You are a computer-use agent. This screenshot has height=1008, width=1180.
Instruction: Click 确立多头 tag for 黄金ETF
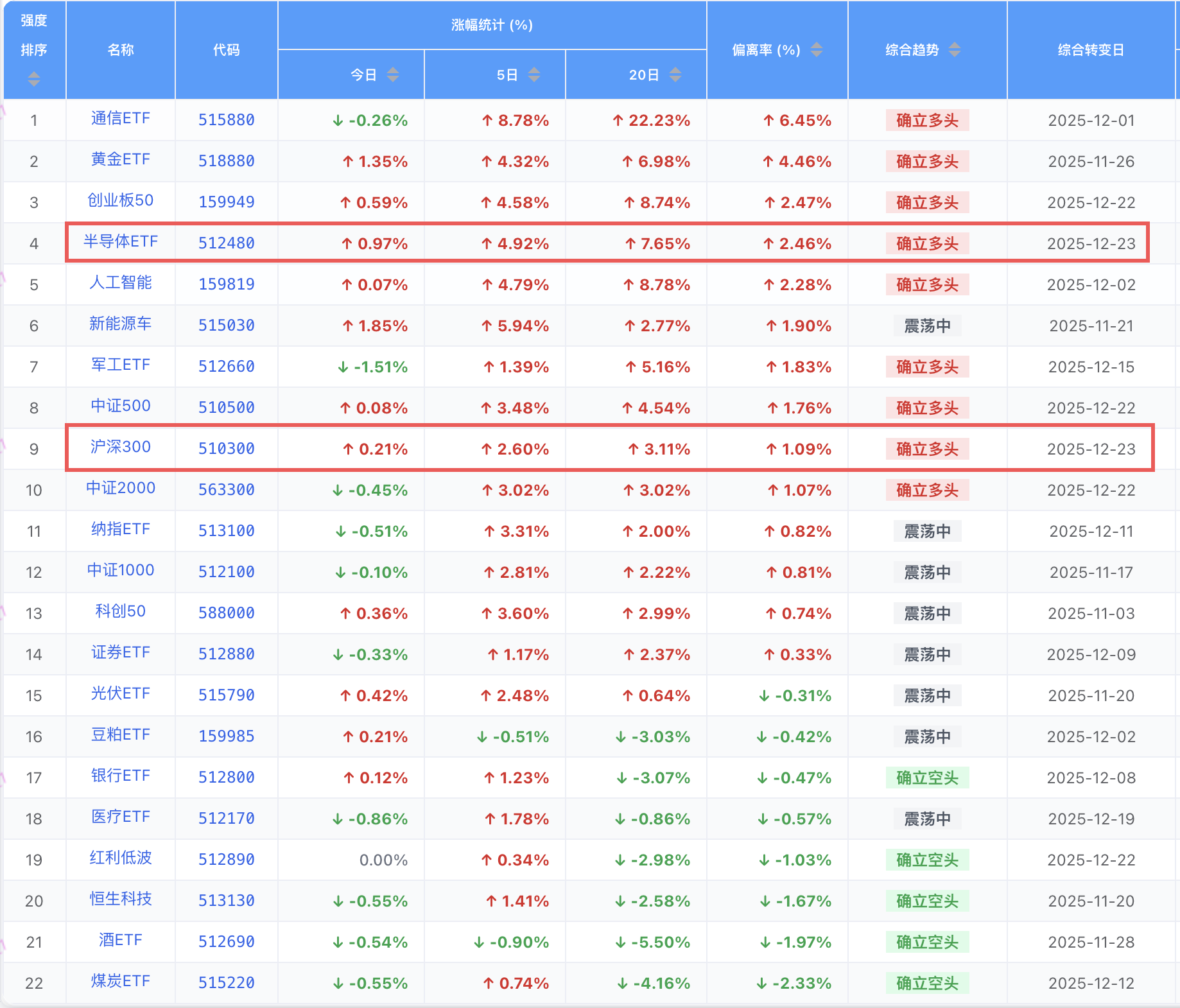[927, 161]
